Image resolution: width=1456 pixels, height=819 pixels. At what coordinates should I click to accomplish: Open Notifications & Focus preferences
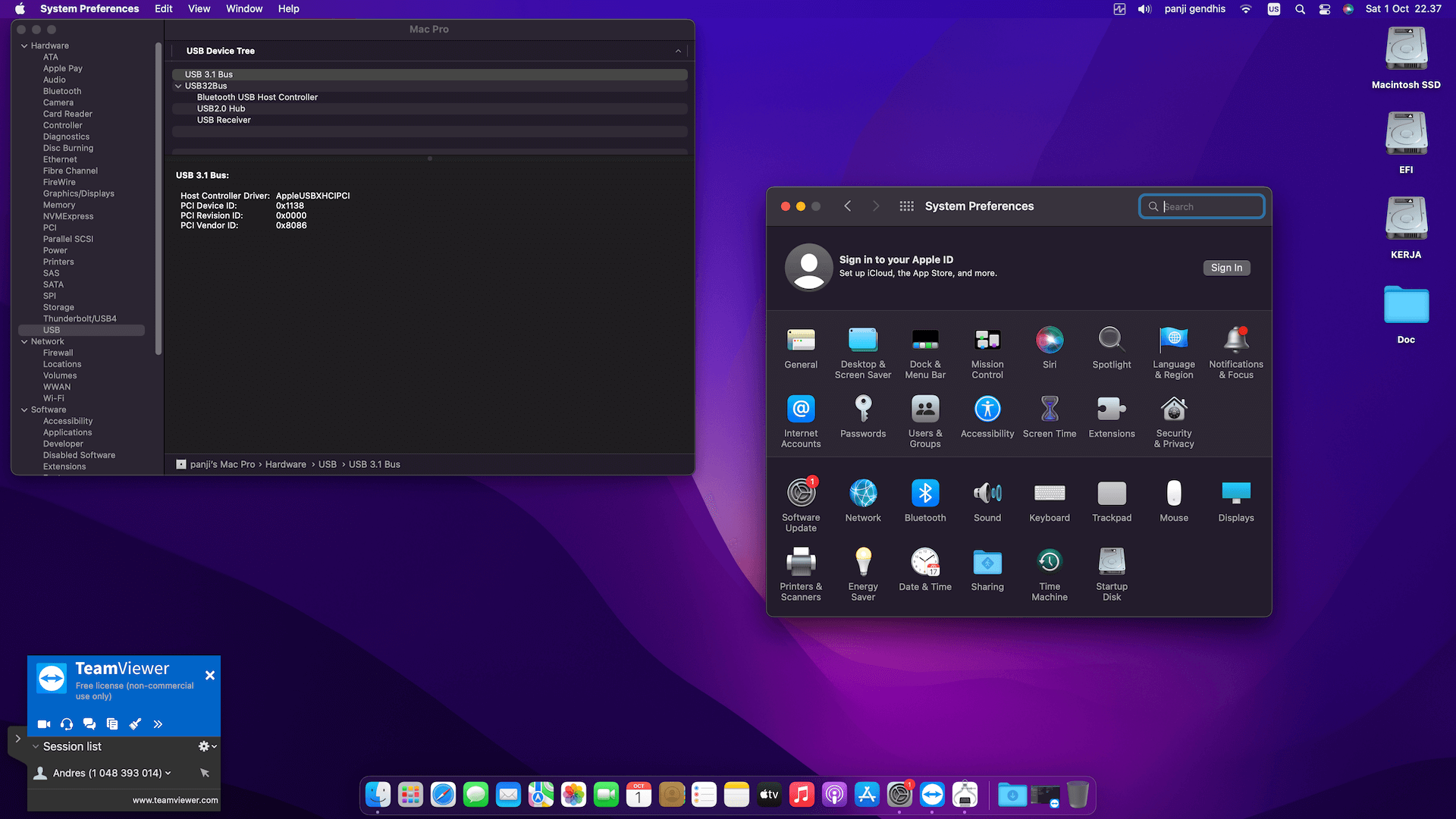[x=1236, y=353]
